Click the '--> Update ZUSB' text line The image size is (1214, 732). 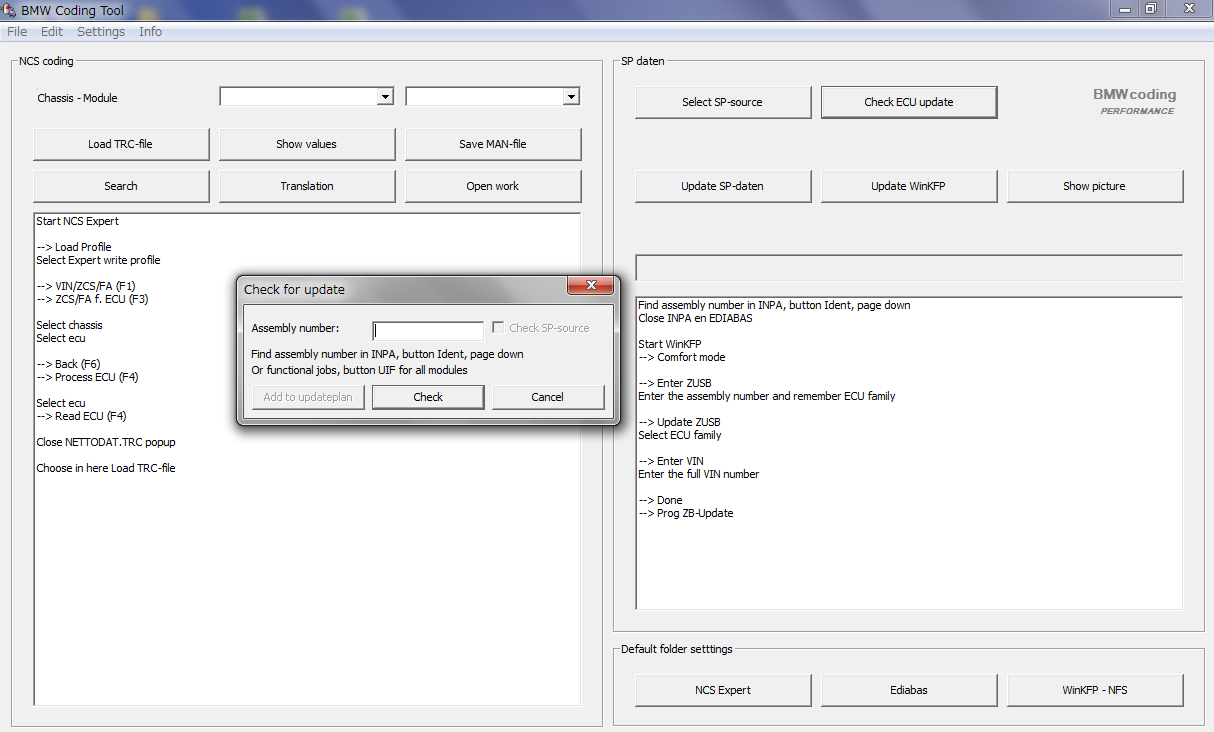[x=679, y=422]
